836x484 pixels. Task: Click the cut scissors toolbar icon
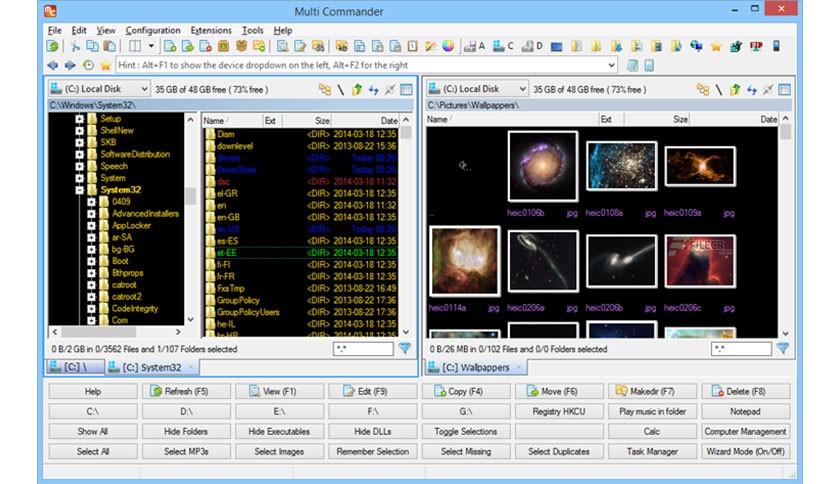[x=75, y=46]
